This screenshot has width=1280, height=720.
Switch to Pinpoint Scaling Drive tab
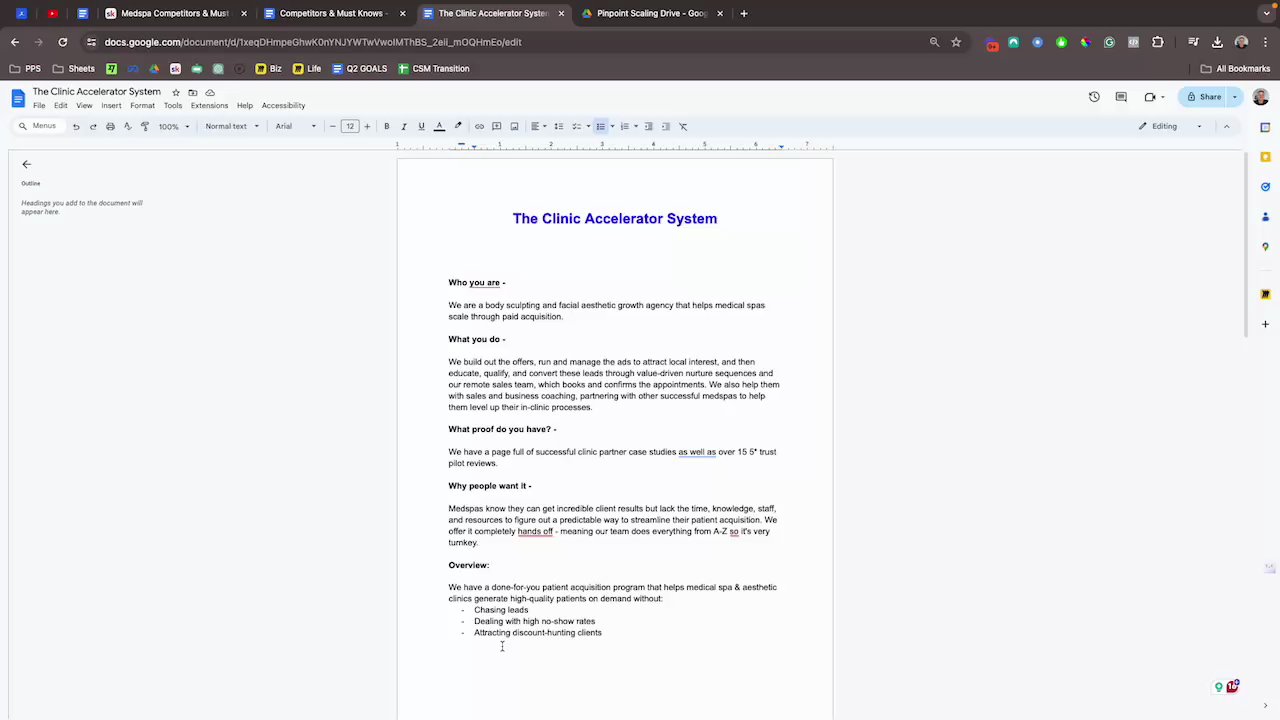pyautogui.click(x=652, y=13)
